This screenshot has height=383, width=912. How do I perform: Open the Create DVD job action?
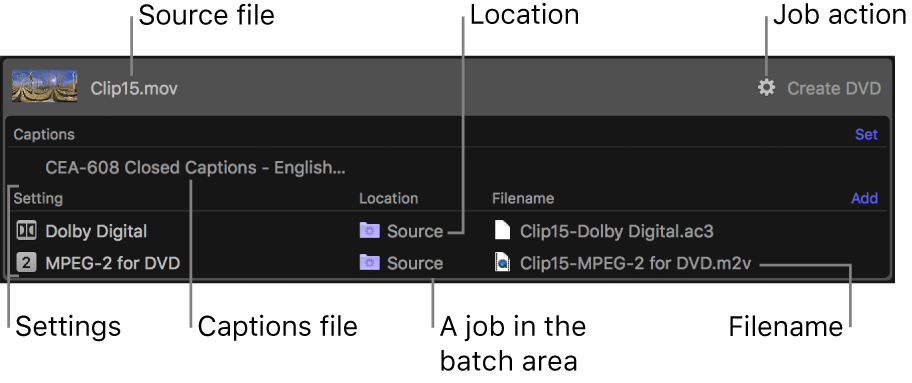(x=834, y=88)
